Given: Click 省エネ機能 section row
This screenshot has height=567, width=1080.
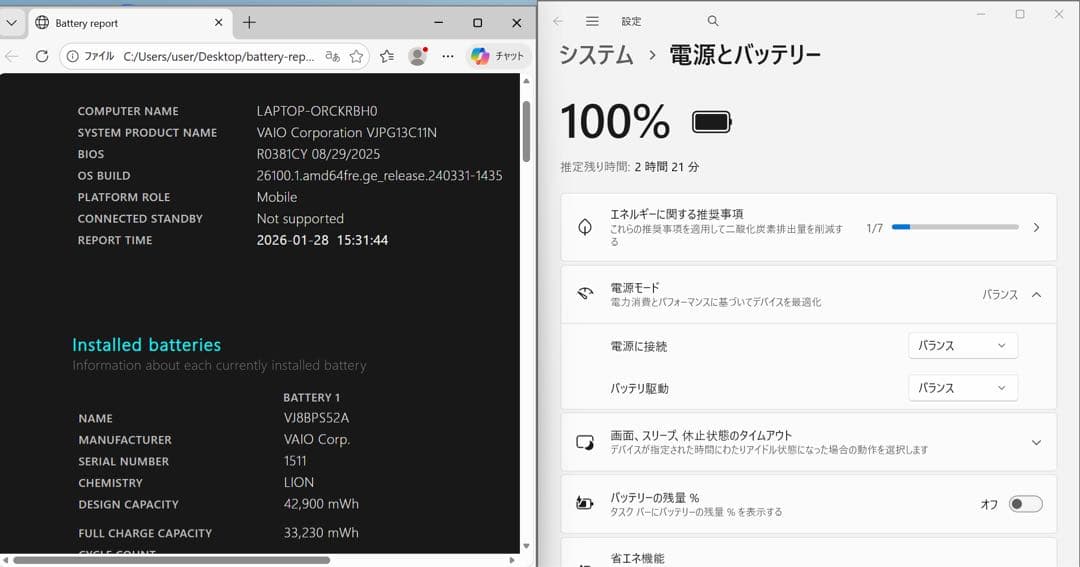Looking at the screenshot, I should click(809, 553).
